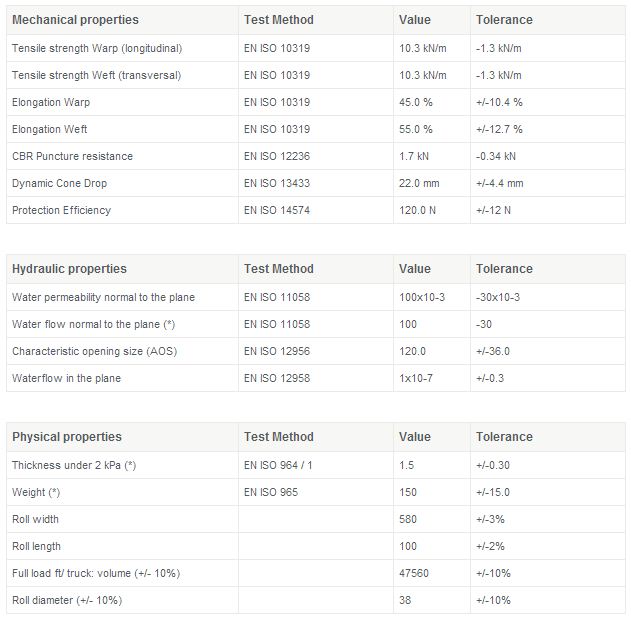This screenshot has height=619, width=631.
Task: Click the EN ISO 965 test method
Action: (271, 492)
